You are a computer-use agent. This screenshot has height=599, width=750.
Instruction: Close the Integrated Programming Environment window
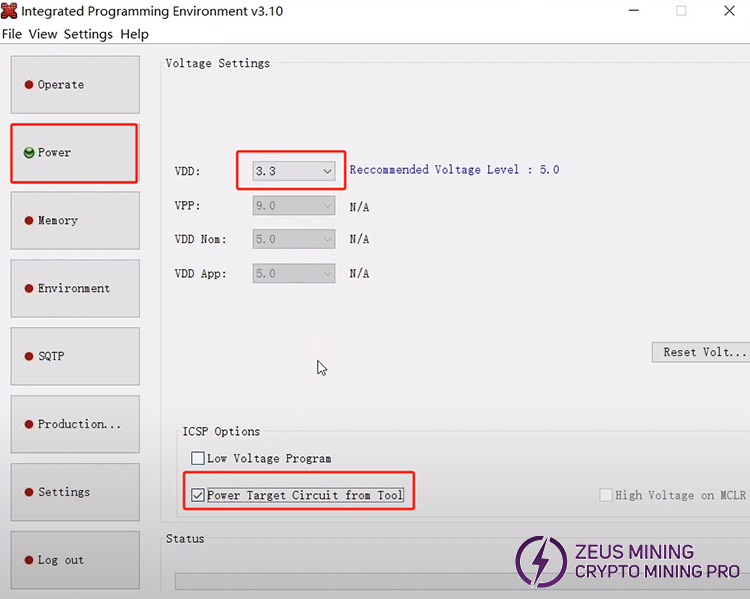point(729,11)
